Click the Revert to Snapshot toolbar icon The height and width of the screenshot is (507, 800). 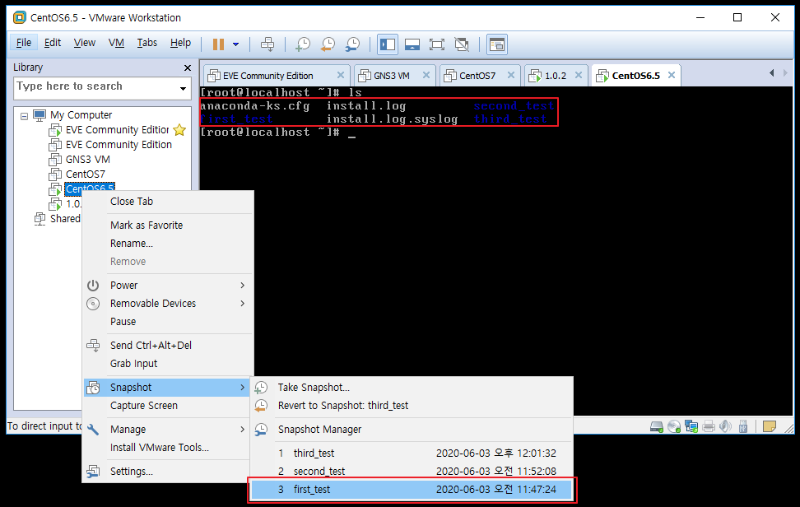327,44
